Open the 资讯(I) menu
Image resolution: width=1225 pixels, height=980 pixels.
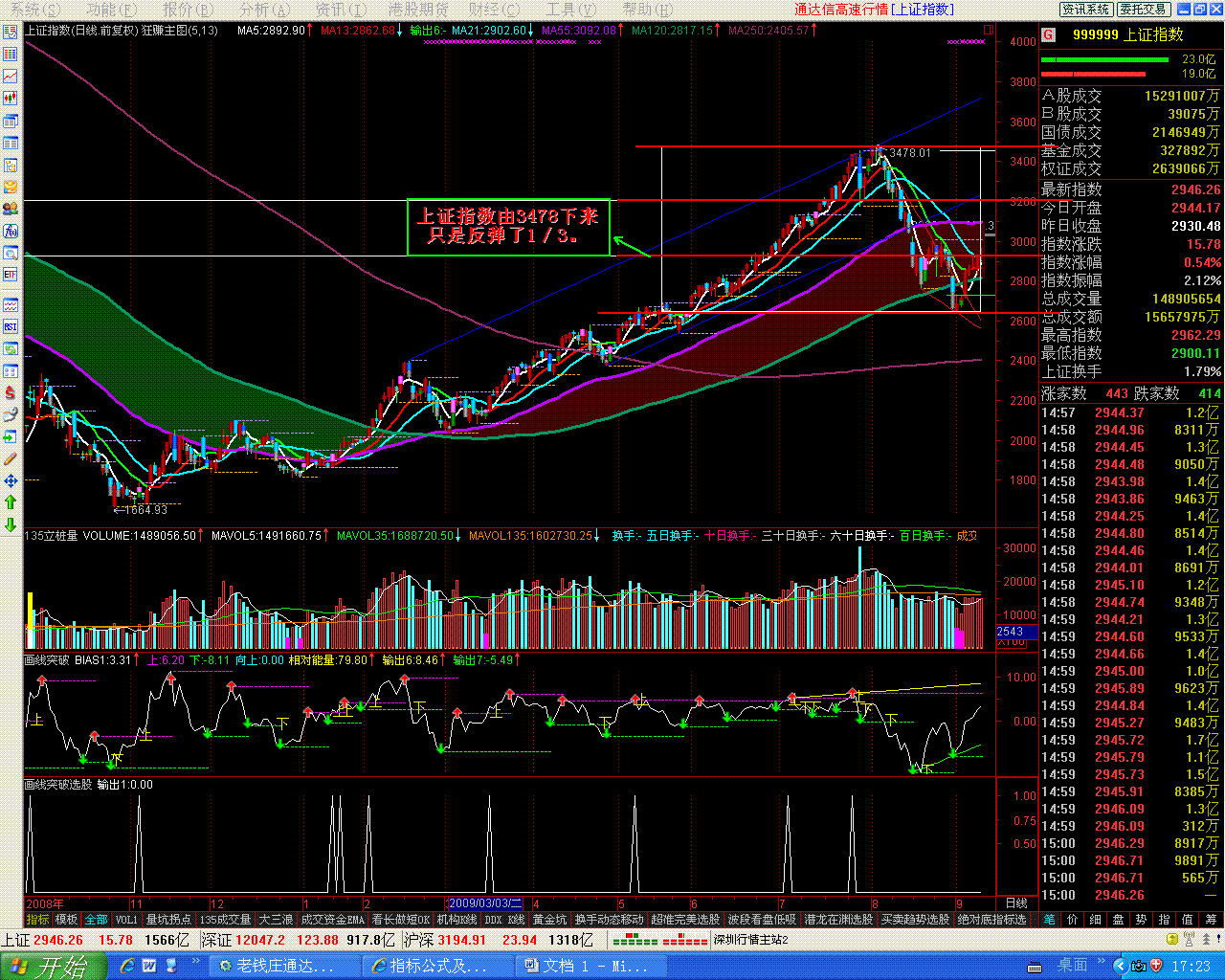pyautogui.click(x=341, y=10)
